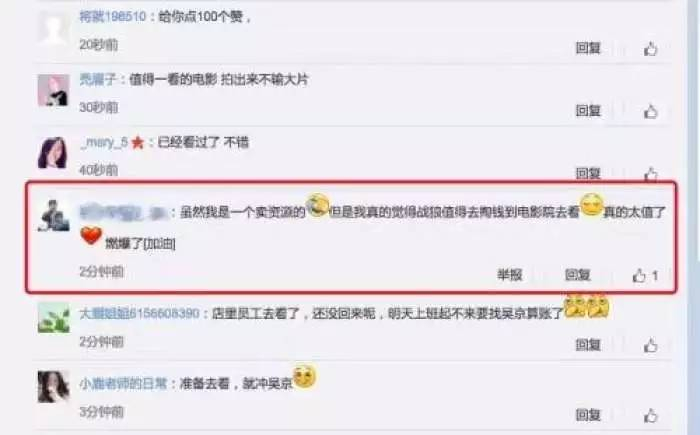This screenshot has width=700, height=435.
Task: Open _mary_5's avatar picture
Action: click(54, 153)
